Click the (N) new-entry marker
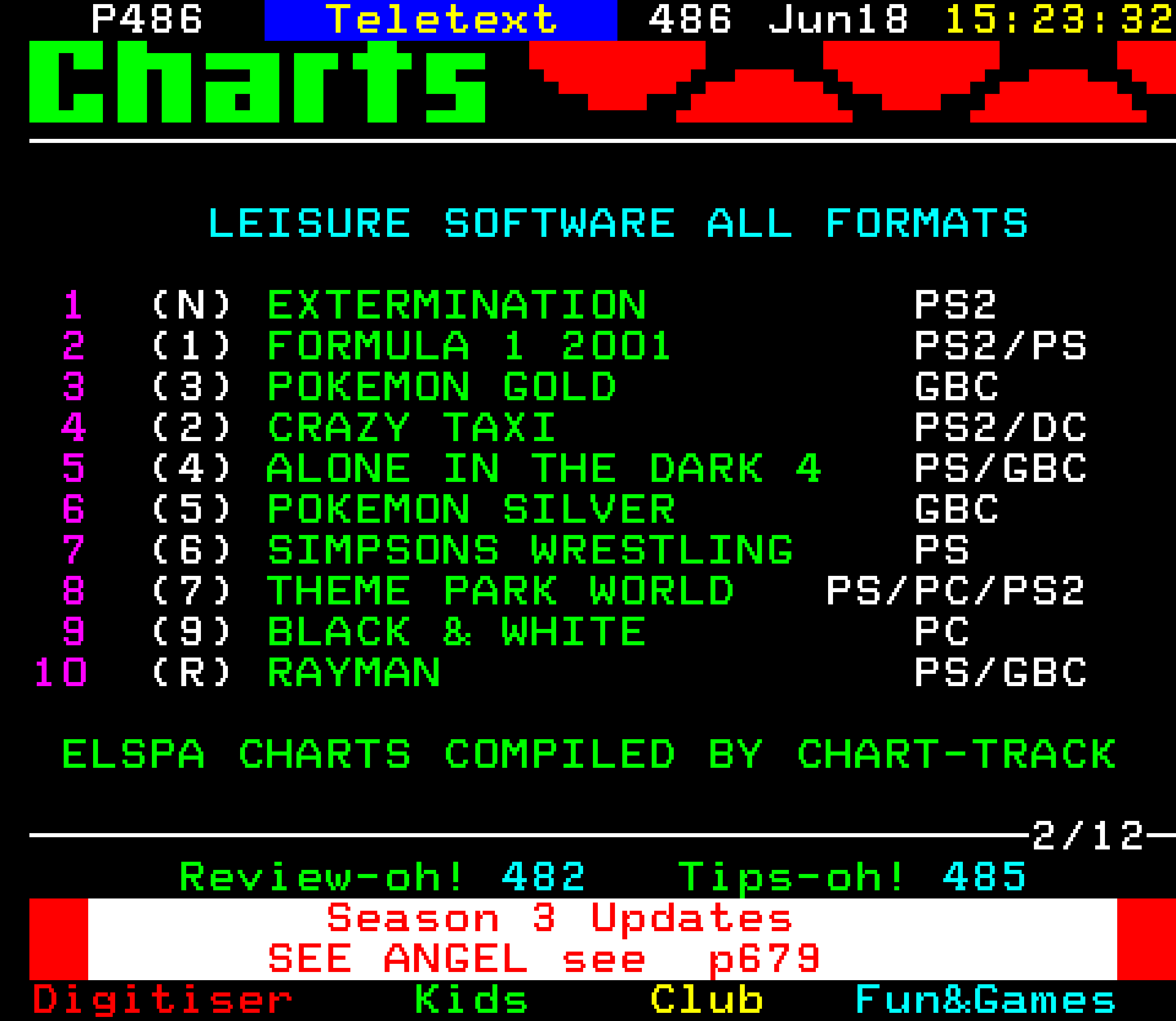The image size is (1176, 1021). tap(191, 304)
